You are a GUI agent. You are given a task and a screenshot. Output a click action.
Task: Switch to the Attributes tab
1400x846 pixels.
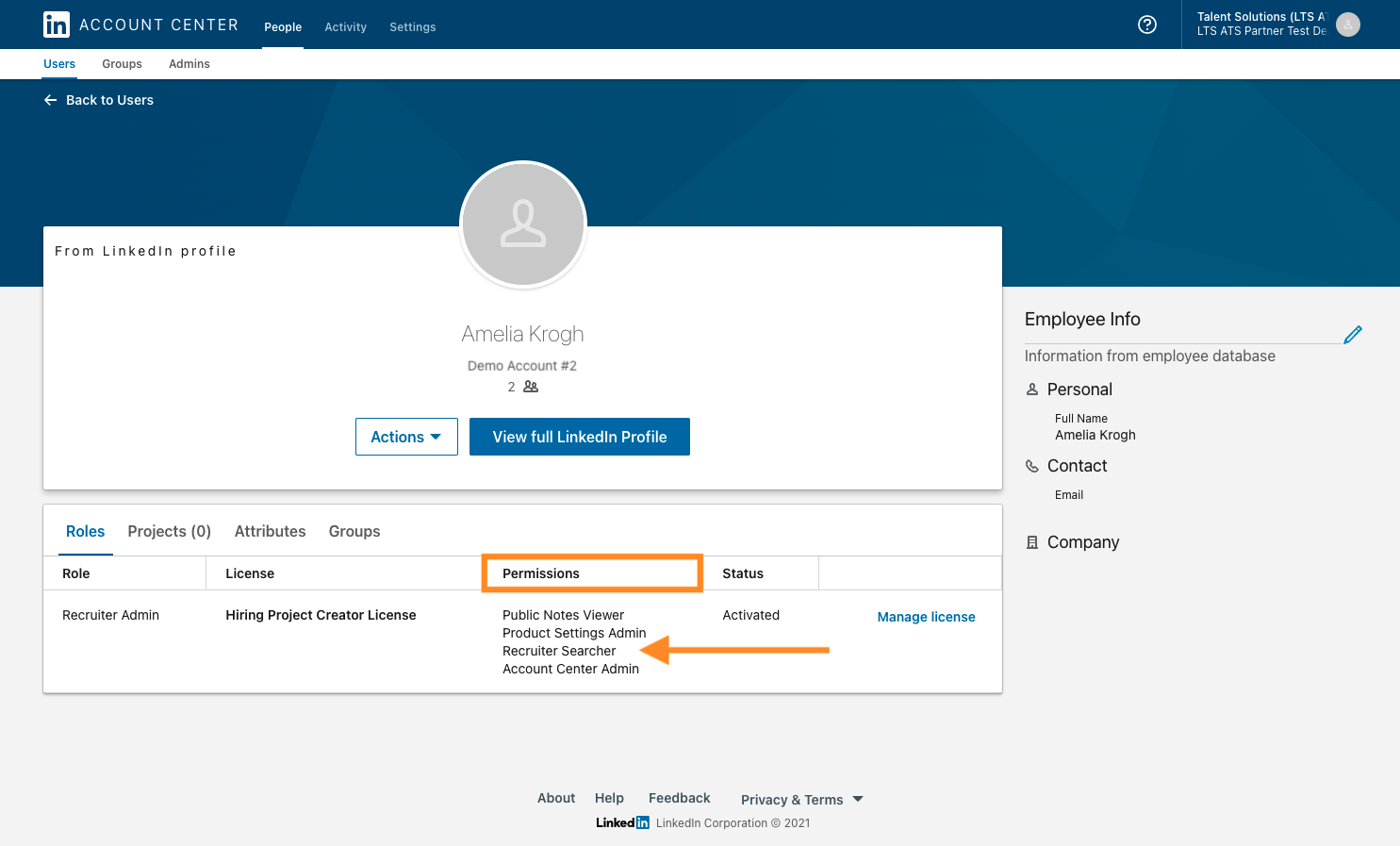[271, 532]
